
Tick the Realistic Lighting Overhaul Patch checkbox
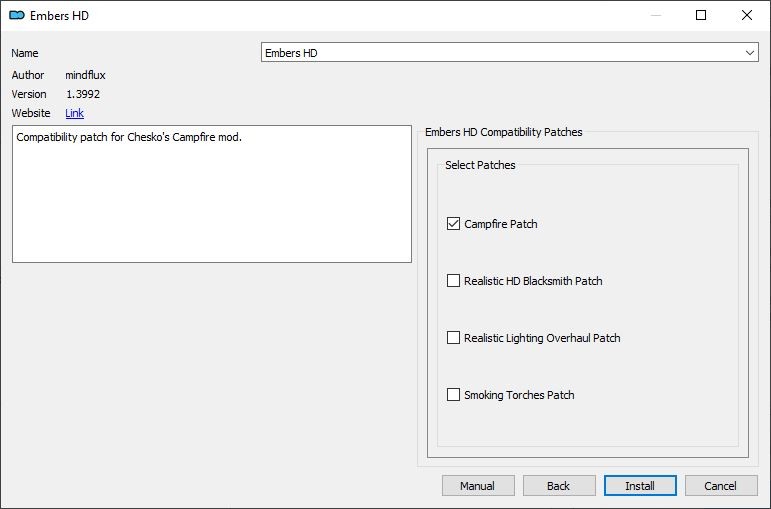(x=453, y=338)
